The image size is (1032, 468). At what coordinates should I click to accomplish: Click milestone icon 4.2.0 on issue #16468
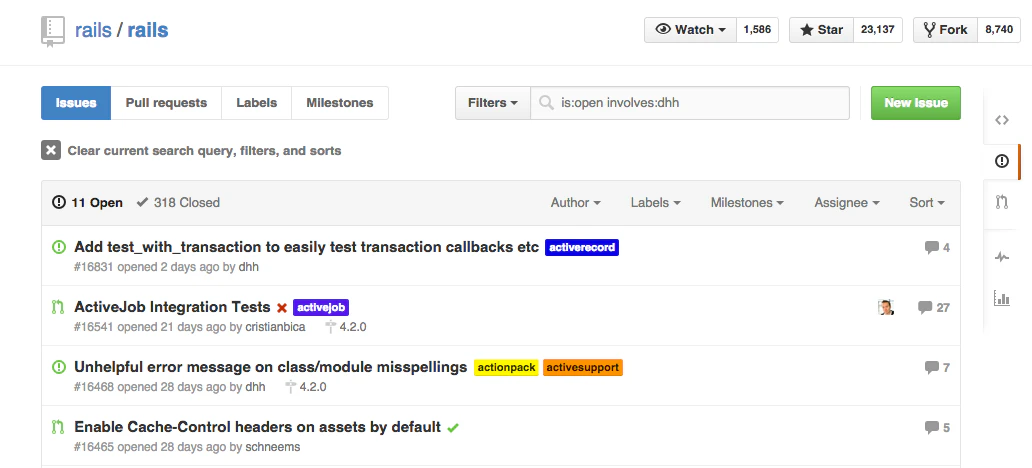point(290,387)
